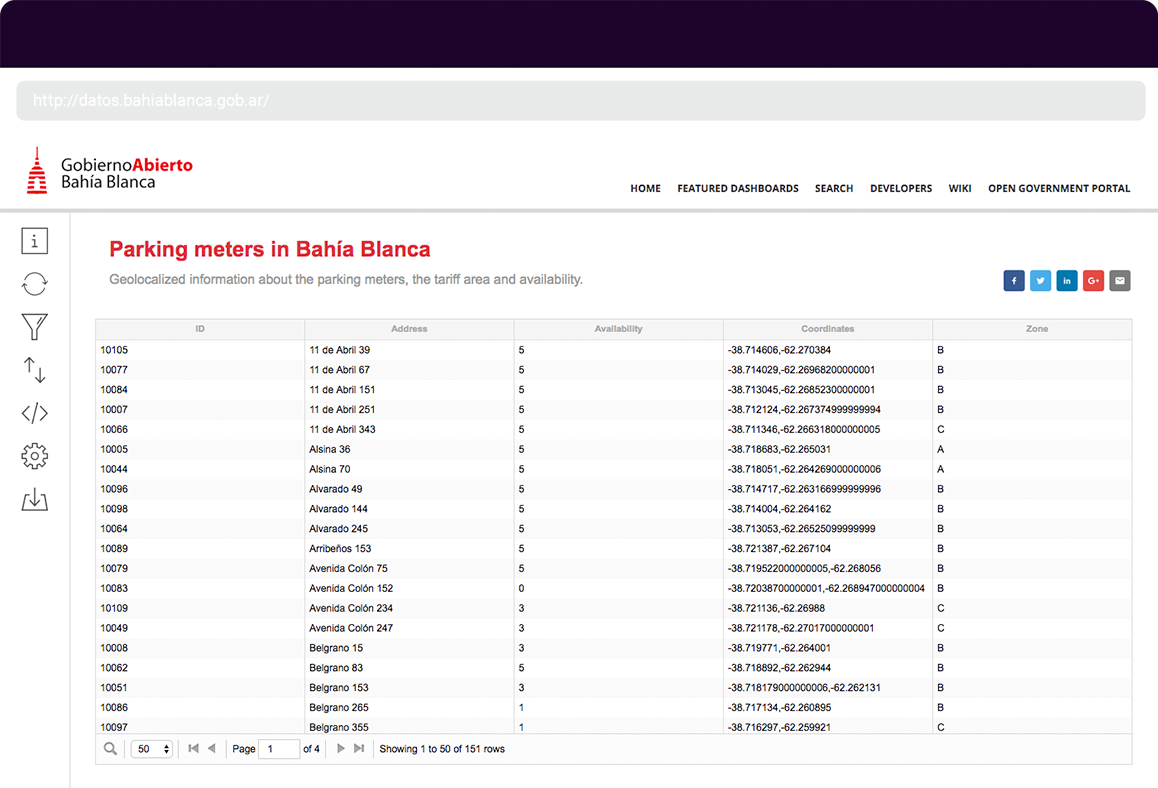Download the dataset using export icon
This screenshot has width=1158, height=788.
[34, 499]
